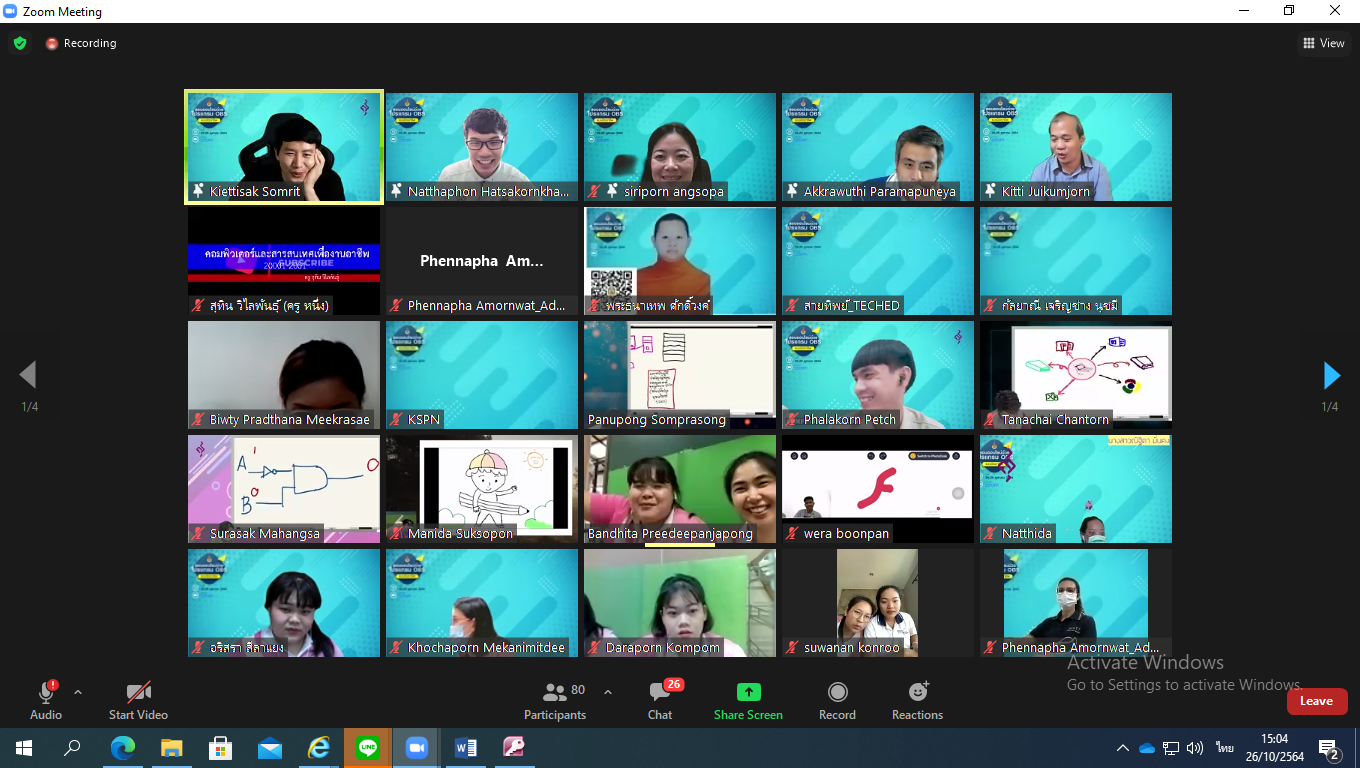
Task: Select Tanachai Chantorn's whiteboard tile
Action: tap(1076, 375)
